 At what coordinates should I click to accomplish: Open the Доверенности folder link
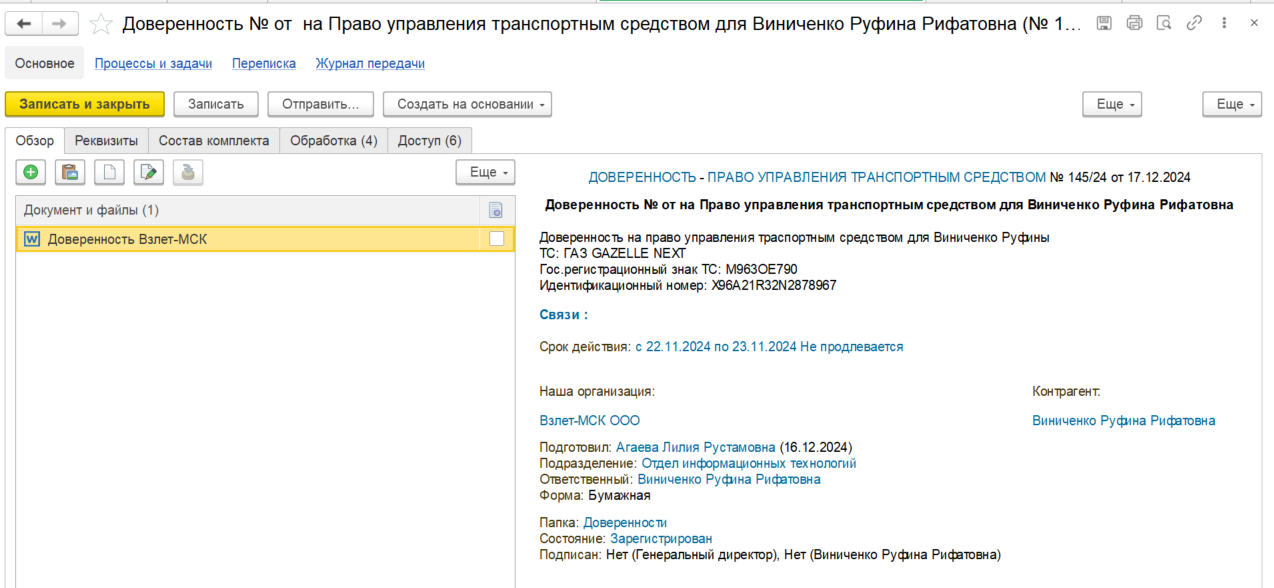click(x=625, y=522)
